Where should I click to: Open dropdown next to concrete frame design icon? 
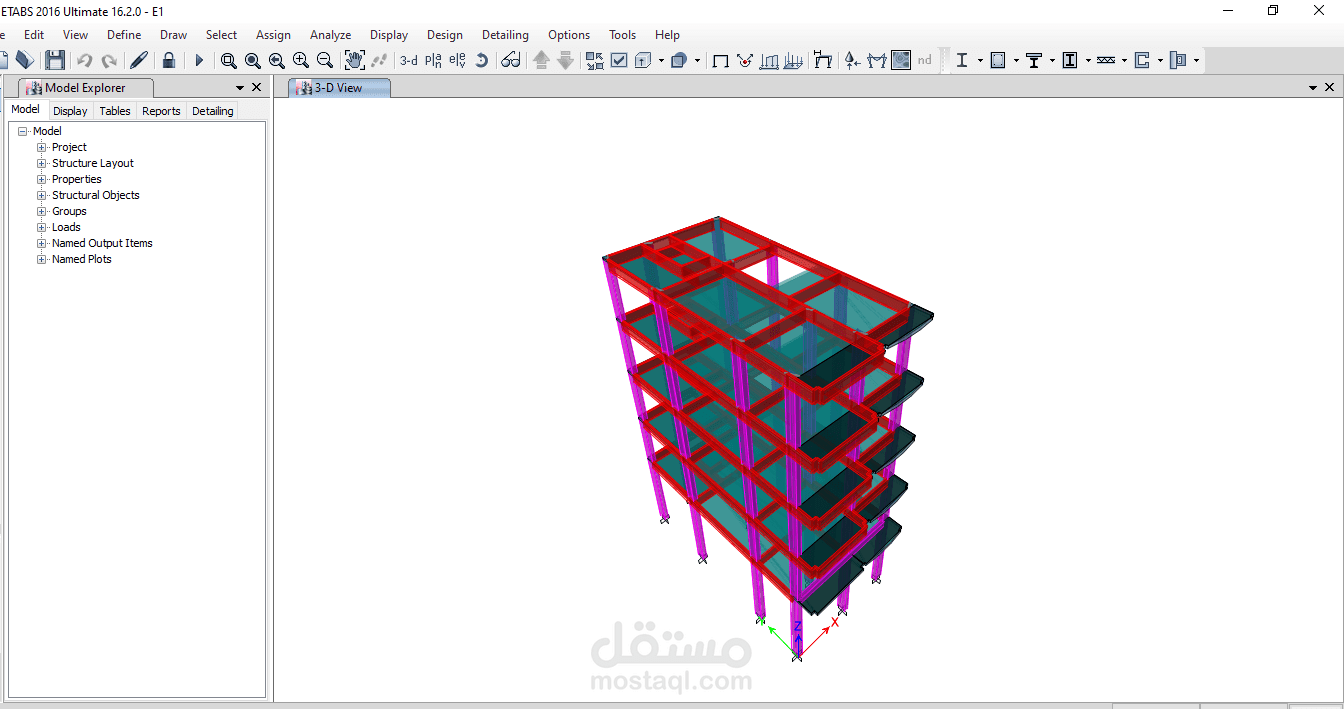(1016, 60)
